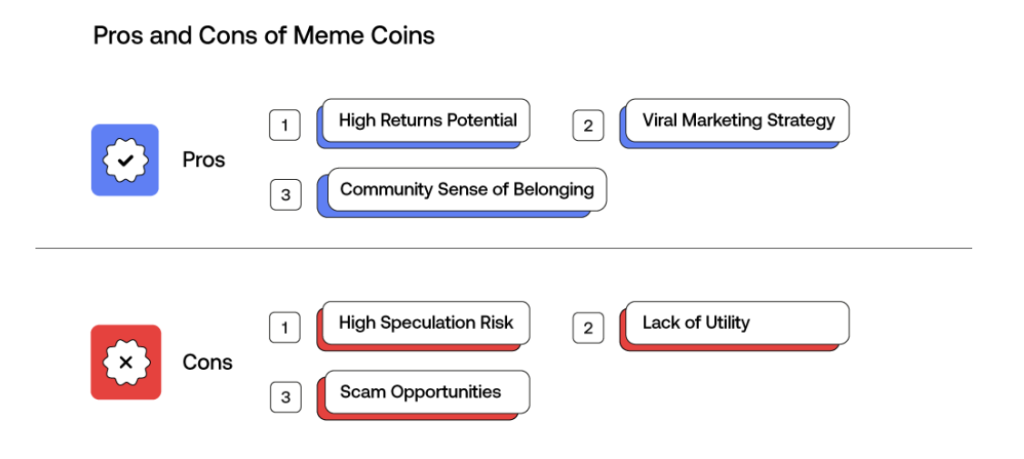The height and width of the screenshot is (459, 1024).
Task: Open the High Returns Potential card
Action: click(427, 121)
